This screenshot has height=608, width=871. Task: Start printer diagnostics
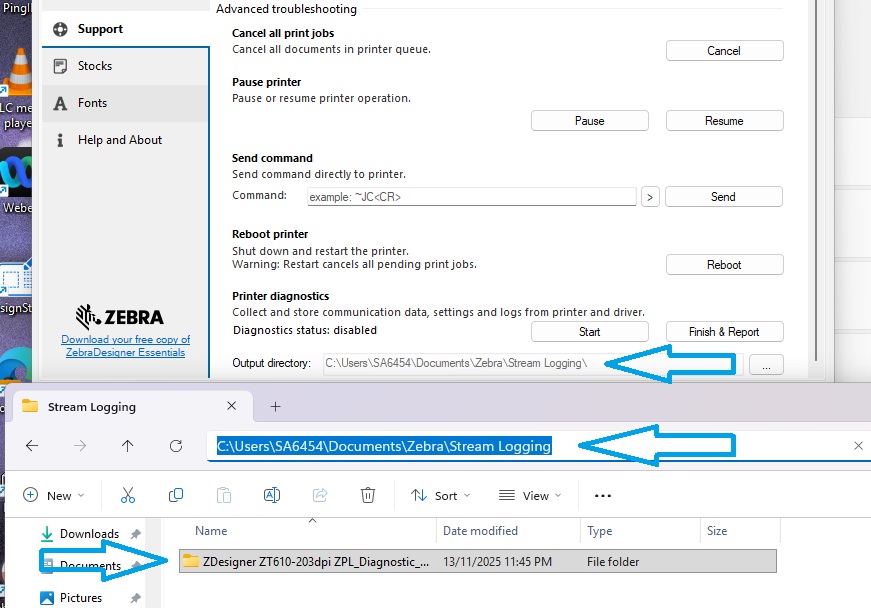click(x=589, y=332)
